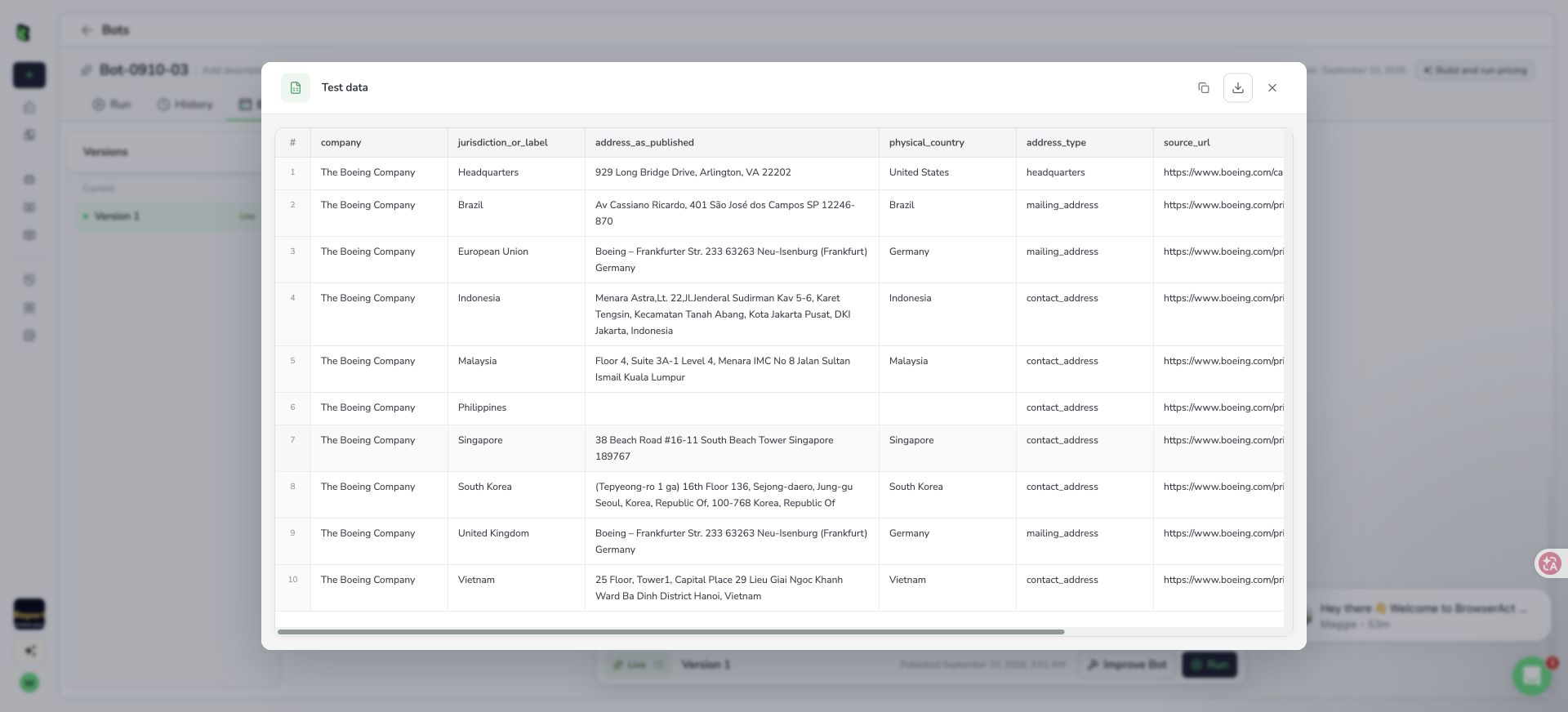Viewport: 1568px width, 712px height.
Task: Open the source URL in Vietnam row
Action: pyautogui.click(x=1223, y=580)
